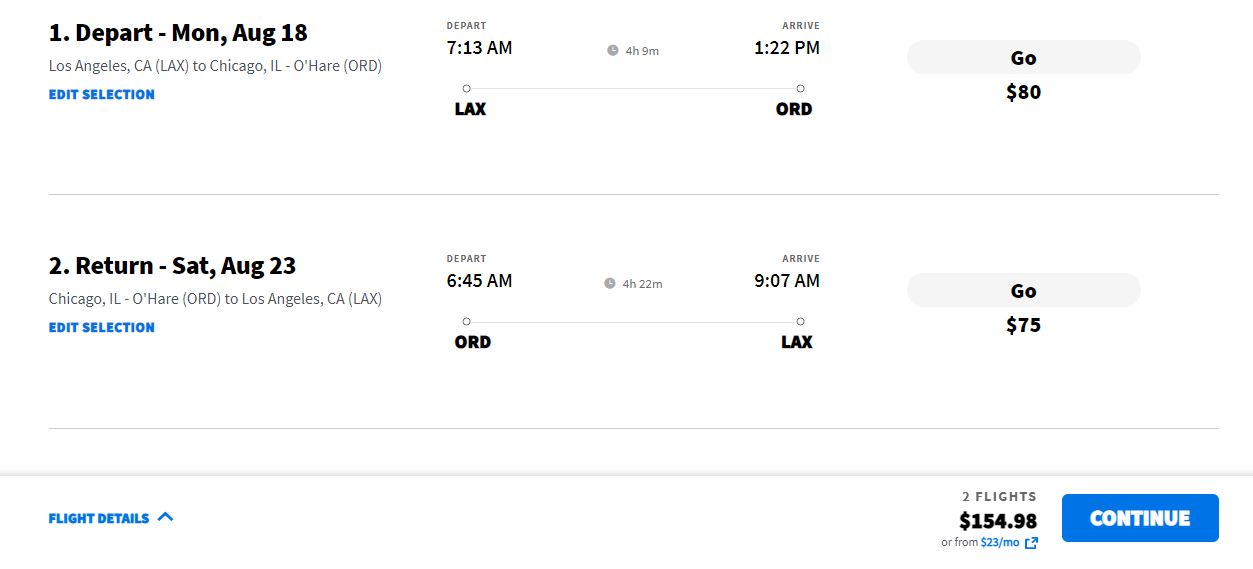Viewport: 1253px width, 569px height.
Task: Click the $154.98 total price
Action: point(998,521)
